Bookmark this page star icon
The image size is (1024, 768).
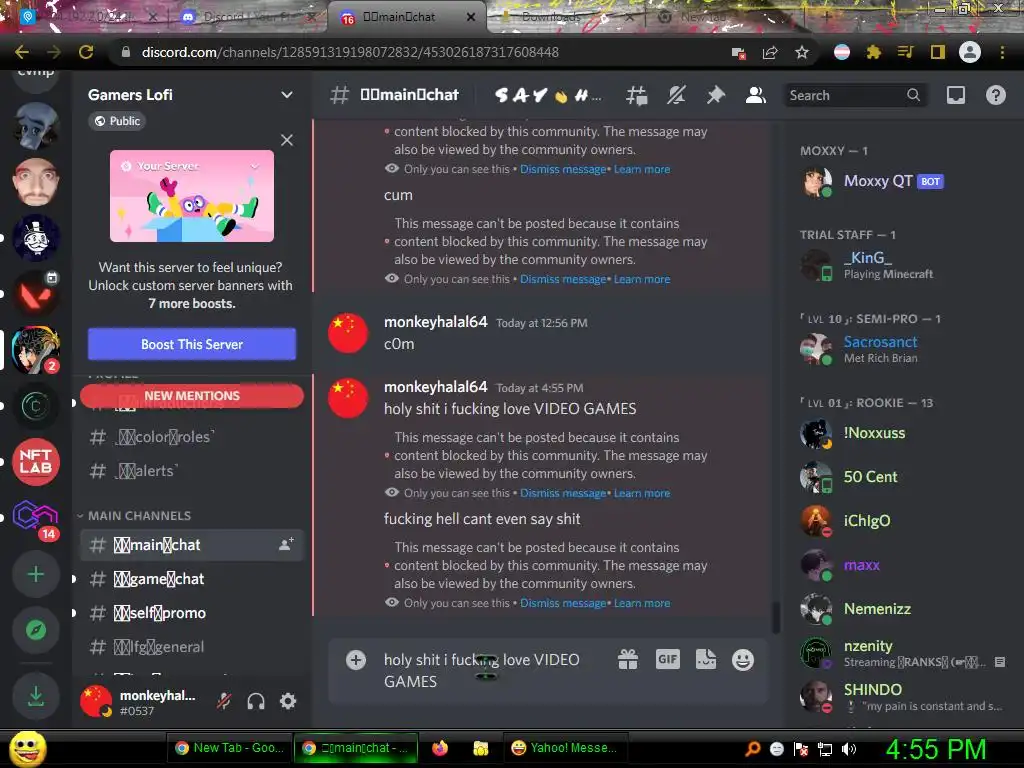point(802,52)
